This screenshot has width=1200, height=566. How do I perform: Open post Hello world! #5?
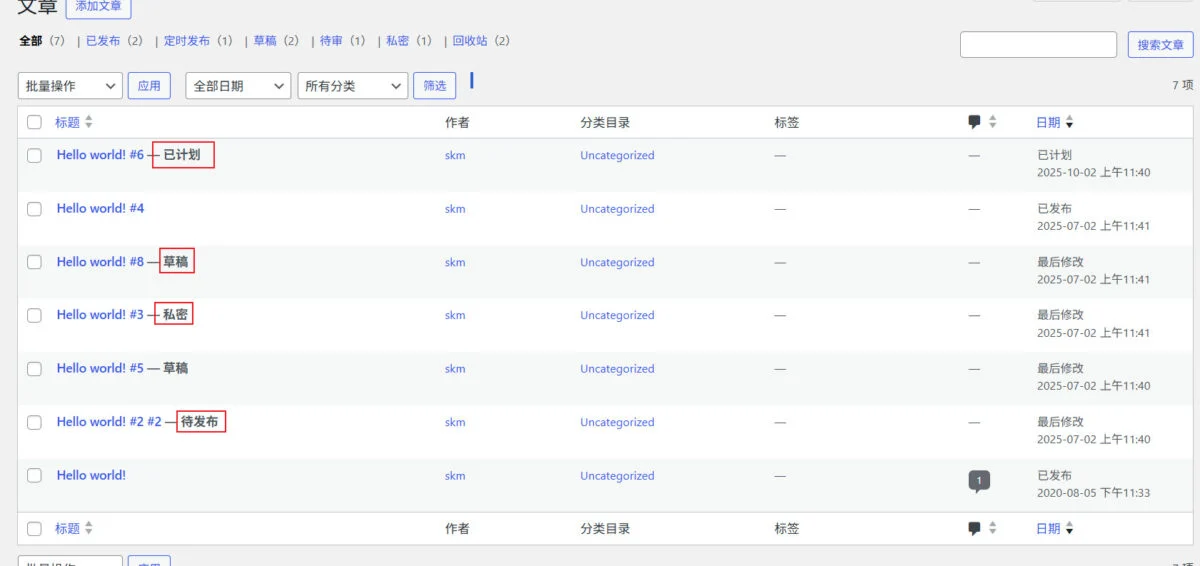(x=100, y=369)
